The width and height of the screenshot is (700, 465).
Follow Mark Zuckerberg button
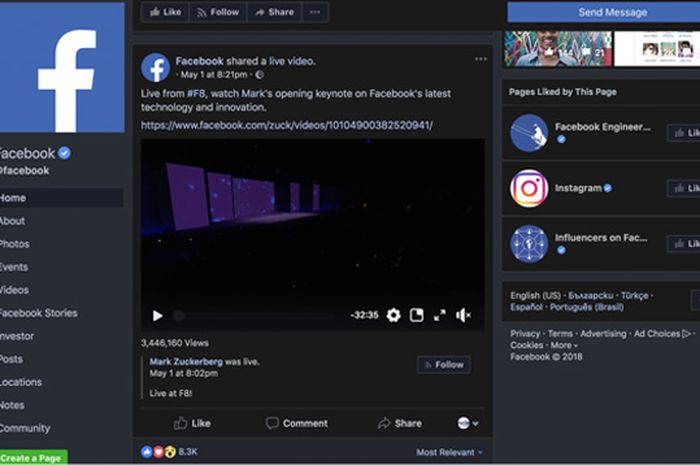tap(444, 365)
